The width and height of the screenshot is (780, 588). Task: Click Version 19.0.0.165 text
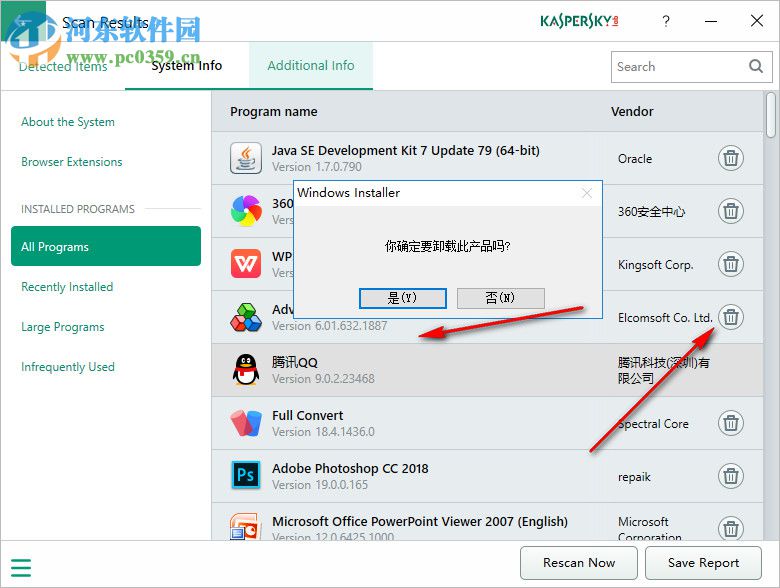coord(320,485)
